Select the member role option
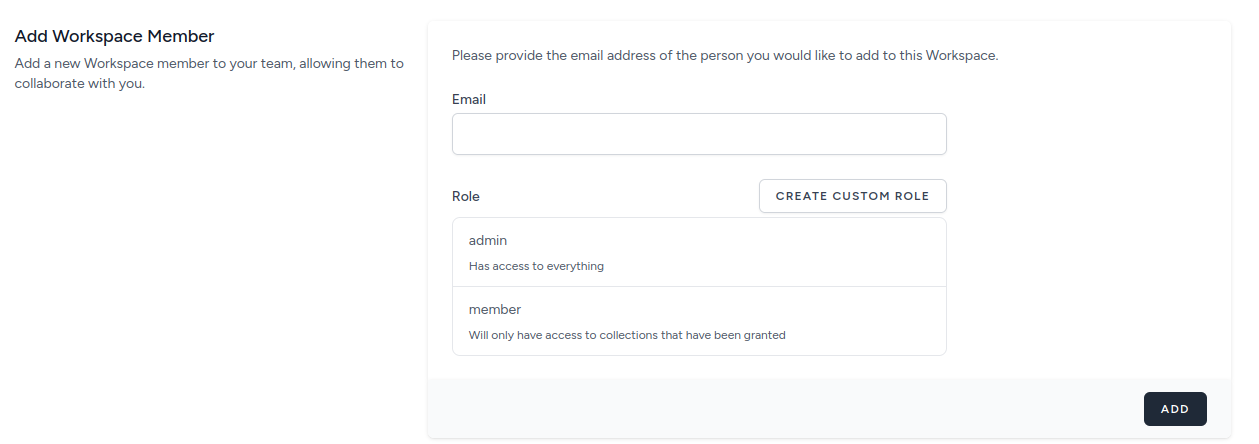 pos(699,321)
